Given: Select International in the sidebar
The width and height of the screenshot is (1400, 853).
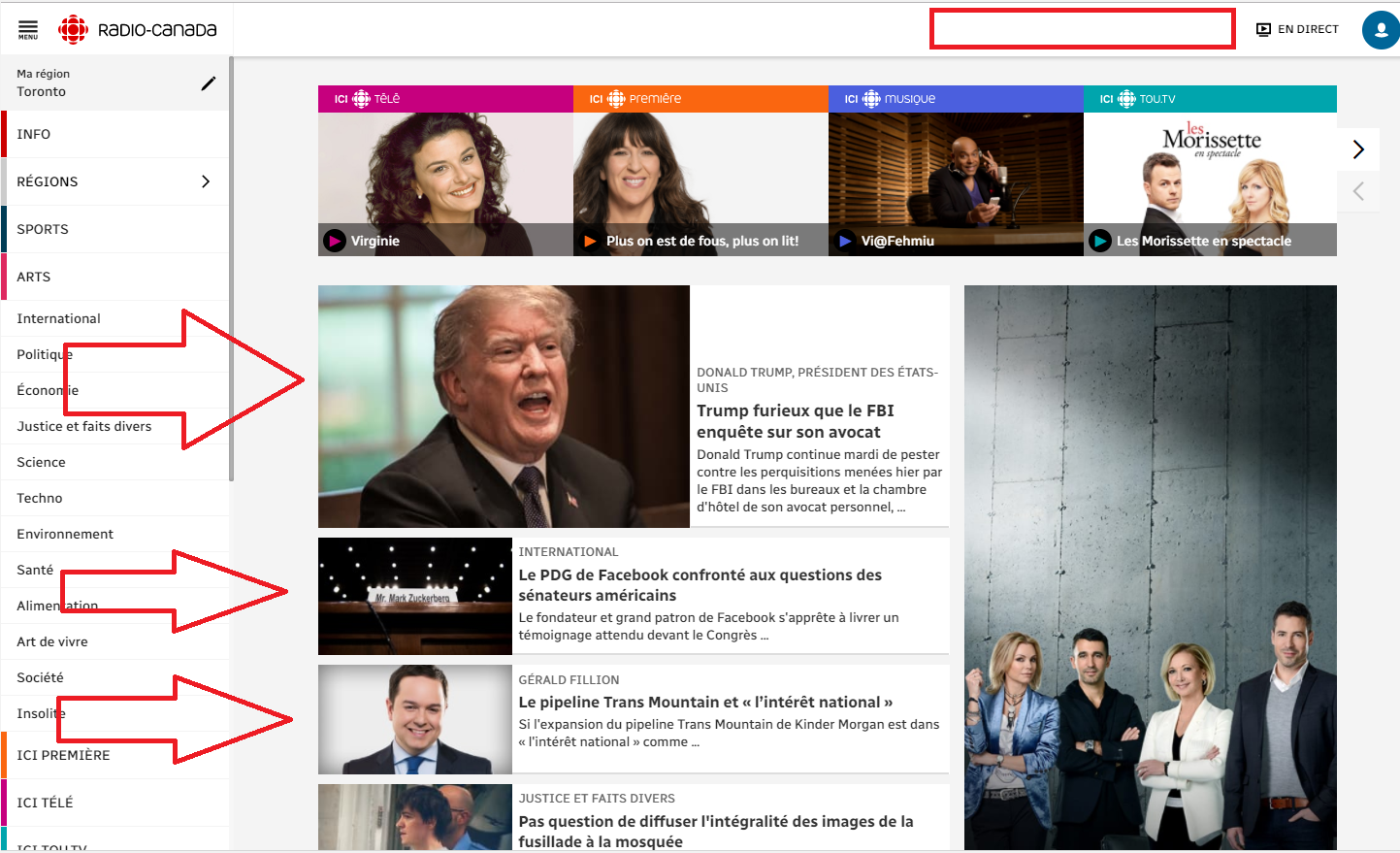Looking at the screenshot, I should 58,318.
